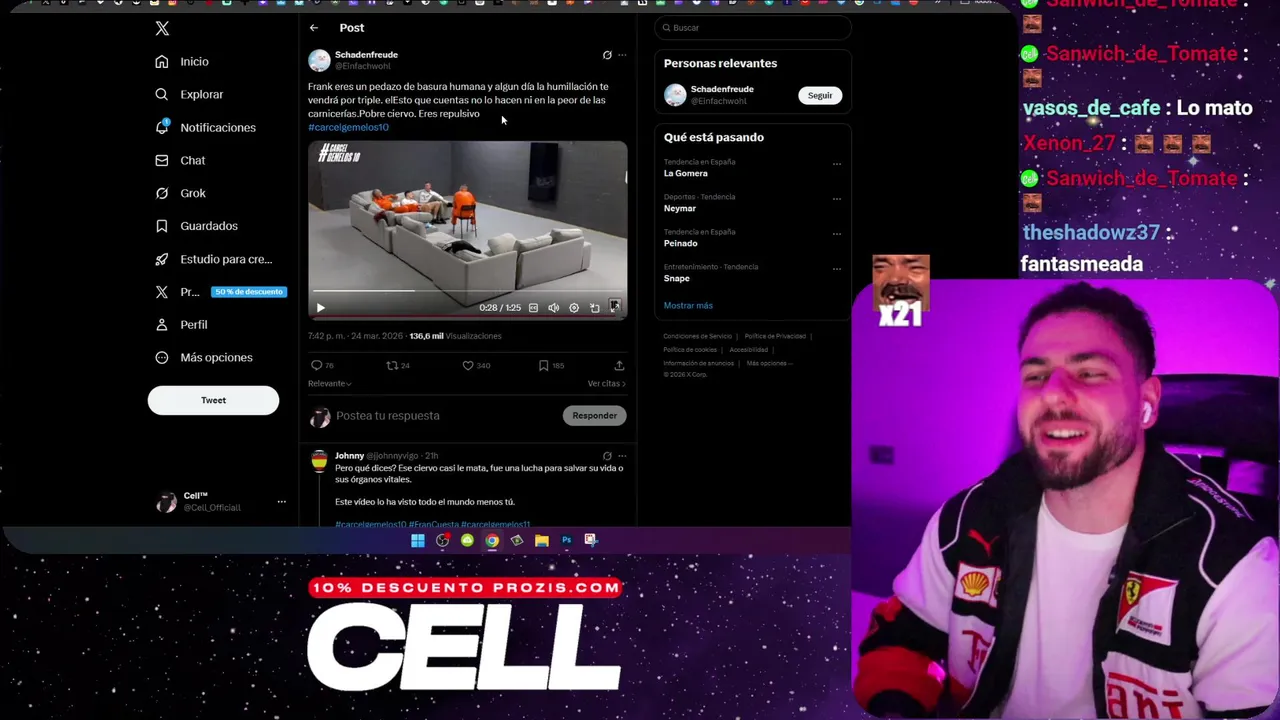Open more options on Johnny's reply

[622, 456]
